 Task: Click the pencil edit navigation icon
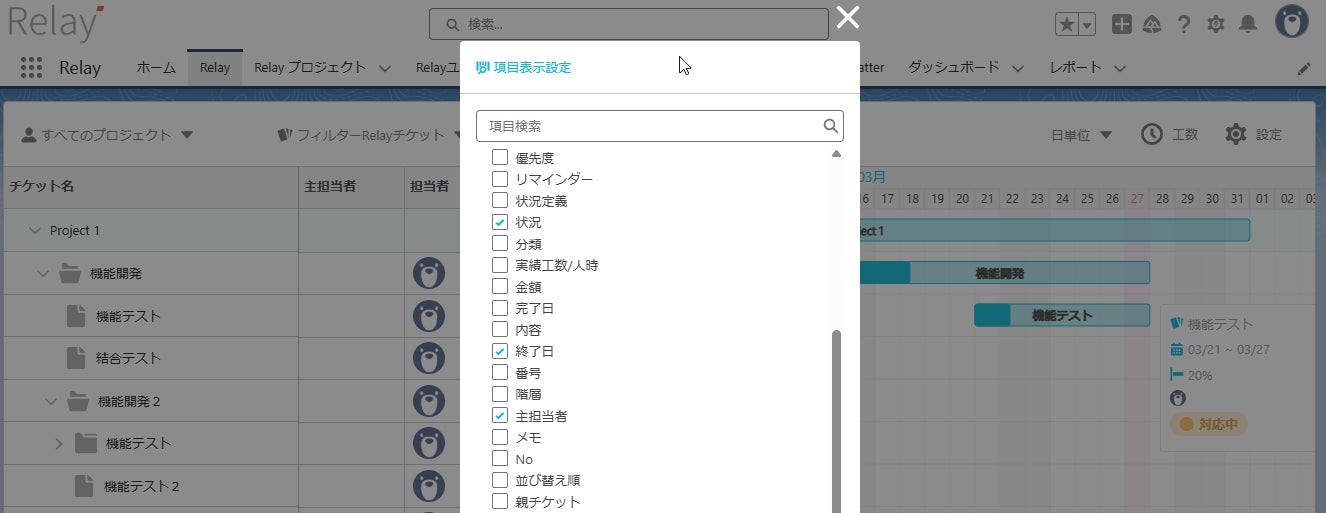(1303, 69)
